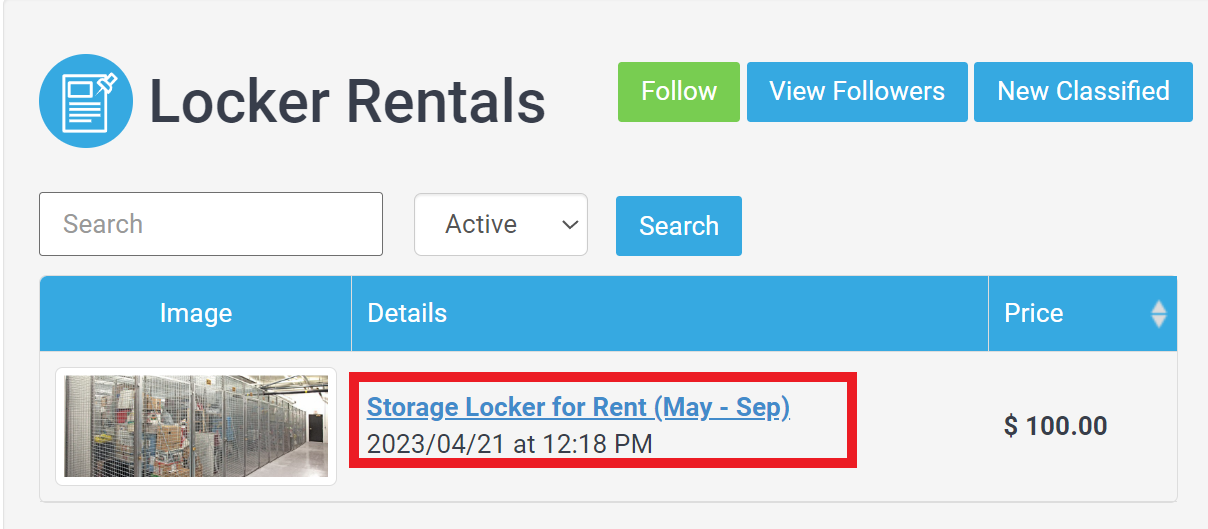Click the Price column sort arrows icon
1208x529 pixels.
pyautogui.click(x=1159, y=314)
